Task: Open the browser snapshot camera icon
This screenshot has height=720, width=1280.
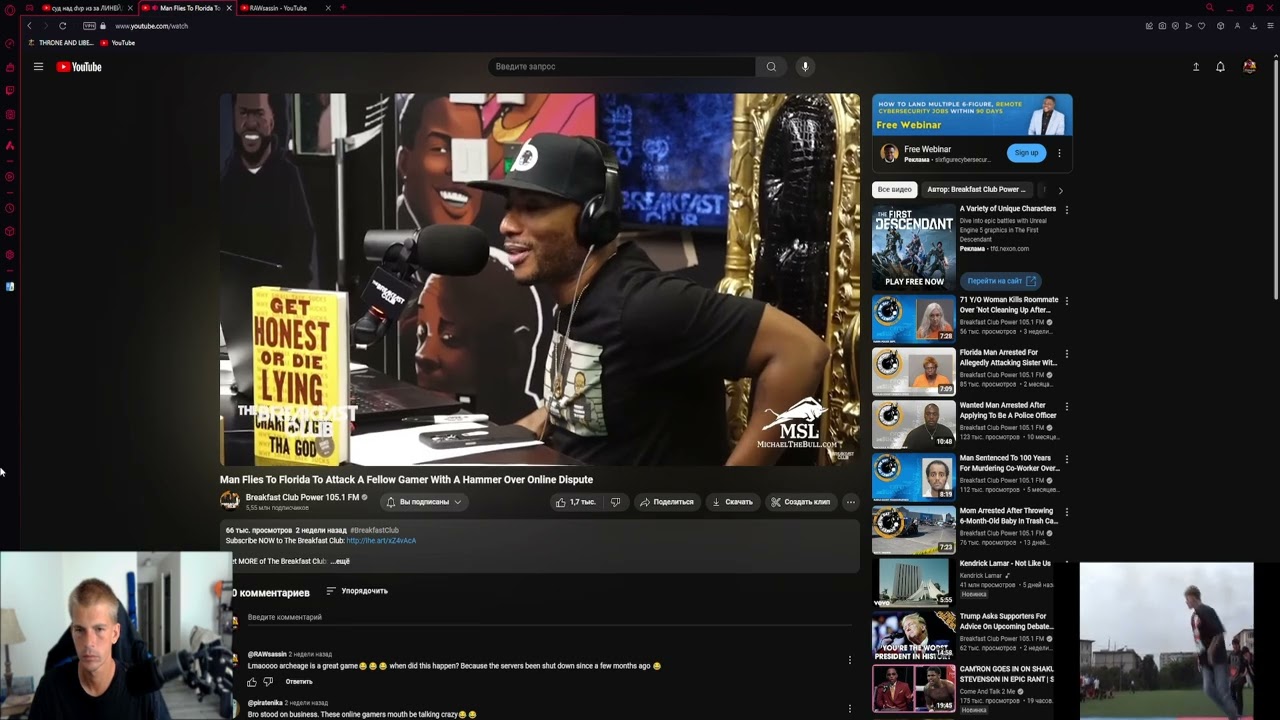Action: click(x=1162, y=26)
